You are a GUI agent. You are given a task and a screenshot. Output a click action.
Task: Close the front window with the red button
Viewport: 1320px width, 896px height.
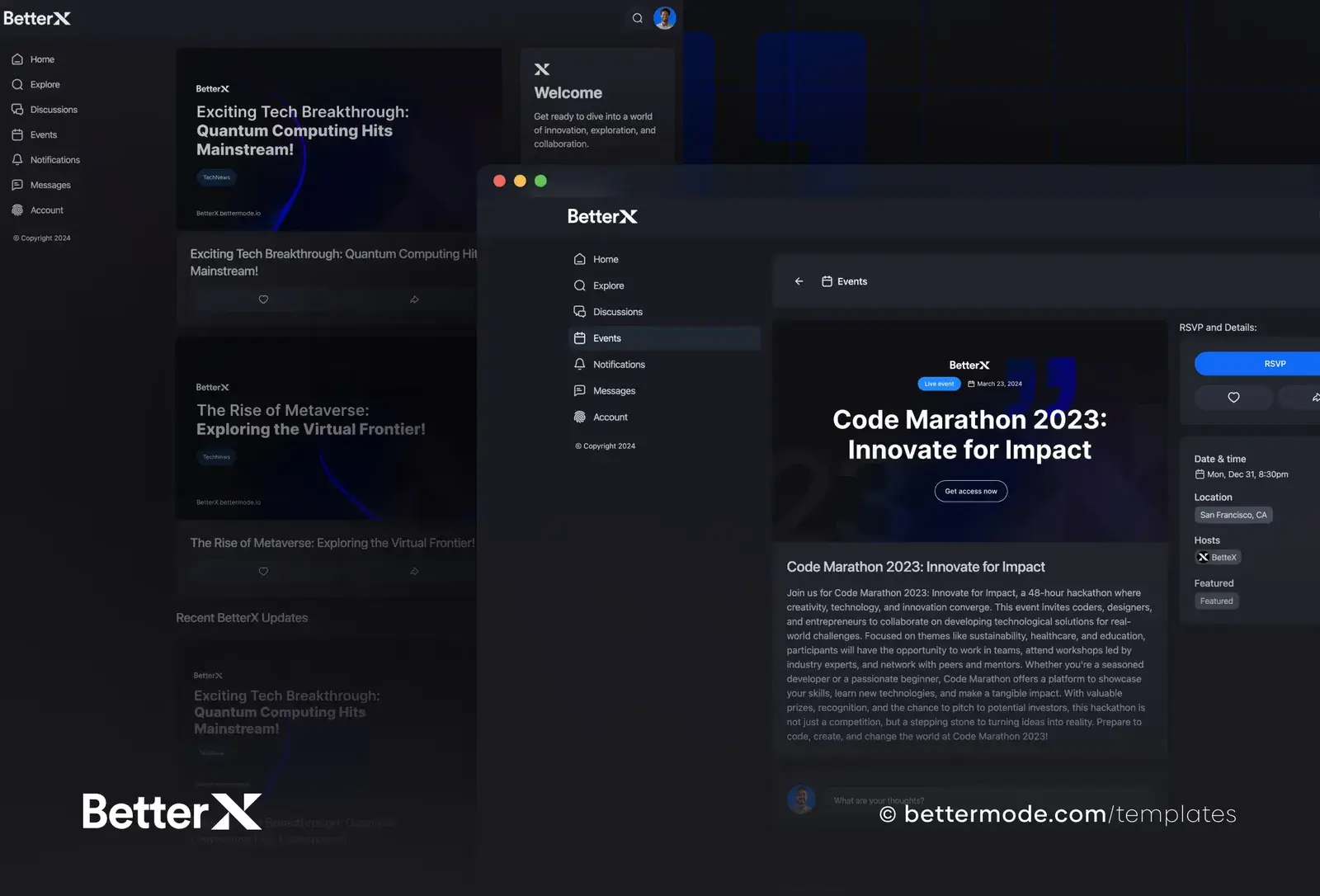[x=499, y=181]
